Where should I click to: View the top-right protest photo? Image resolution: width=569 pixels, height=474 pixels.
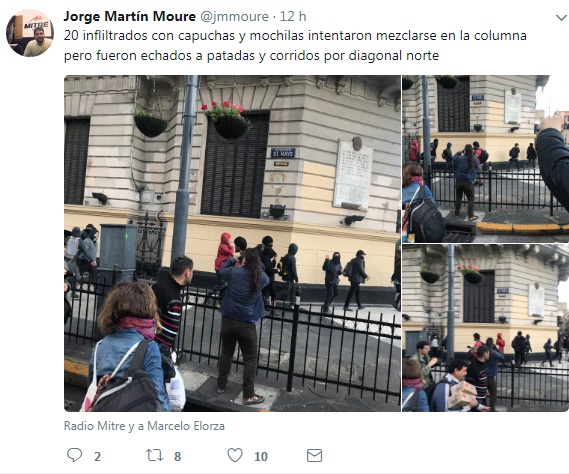click(486, 159)
